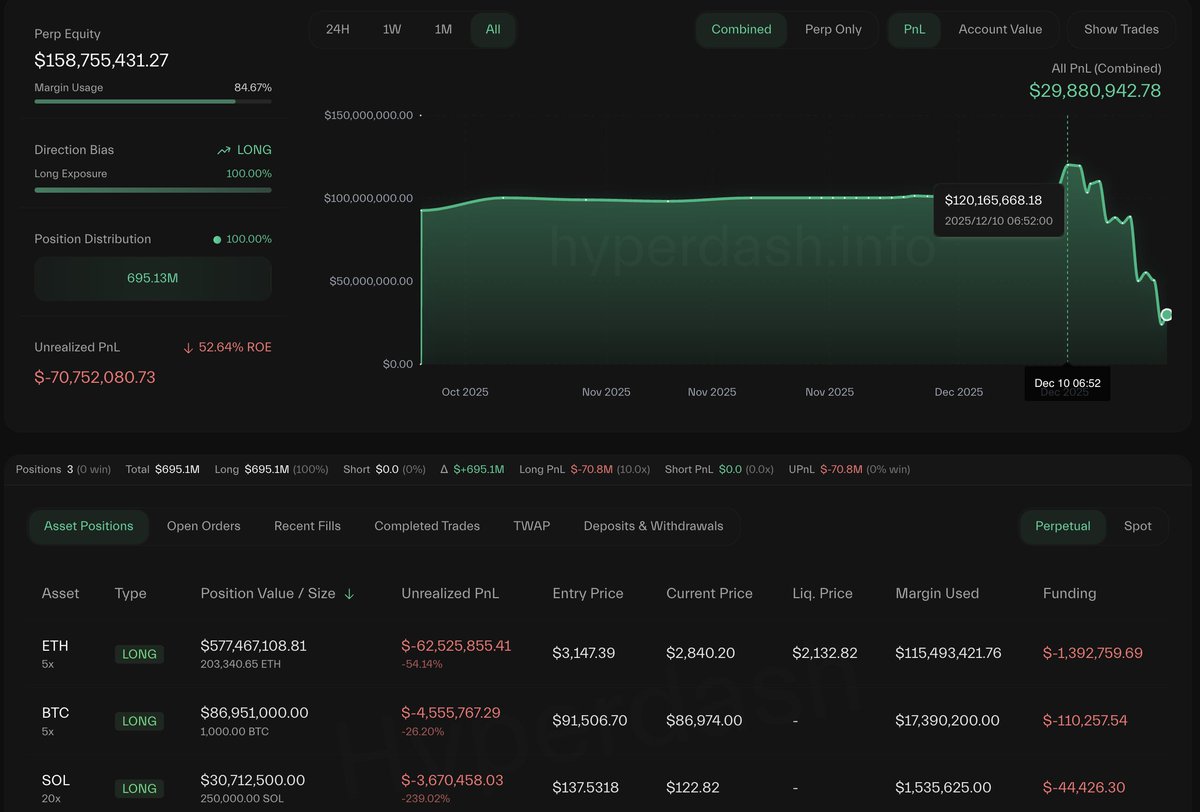1200x812 pixels.
Task: Click the BTC LONG position badge
Action: pos(139,721)
